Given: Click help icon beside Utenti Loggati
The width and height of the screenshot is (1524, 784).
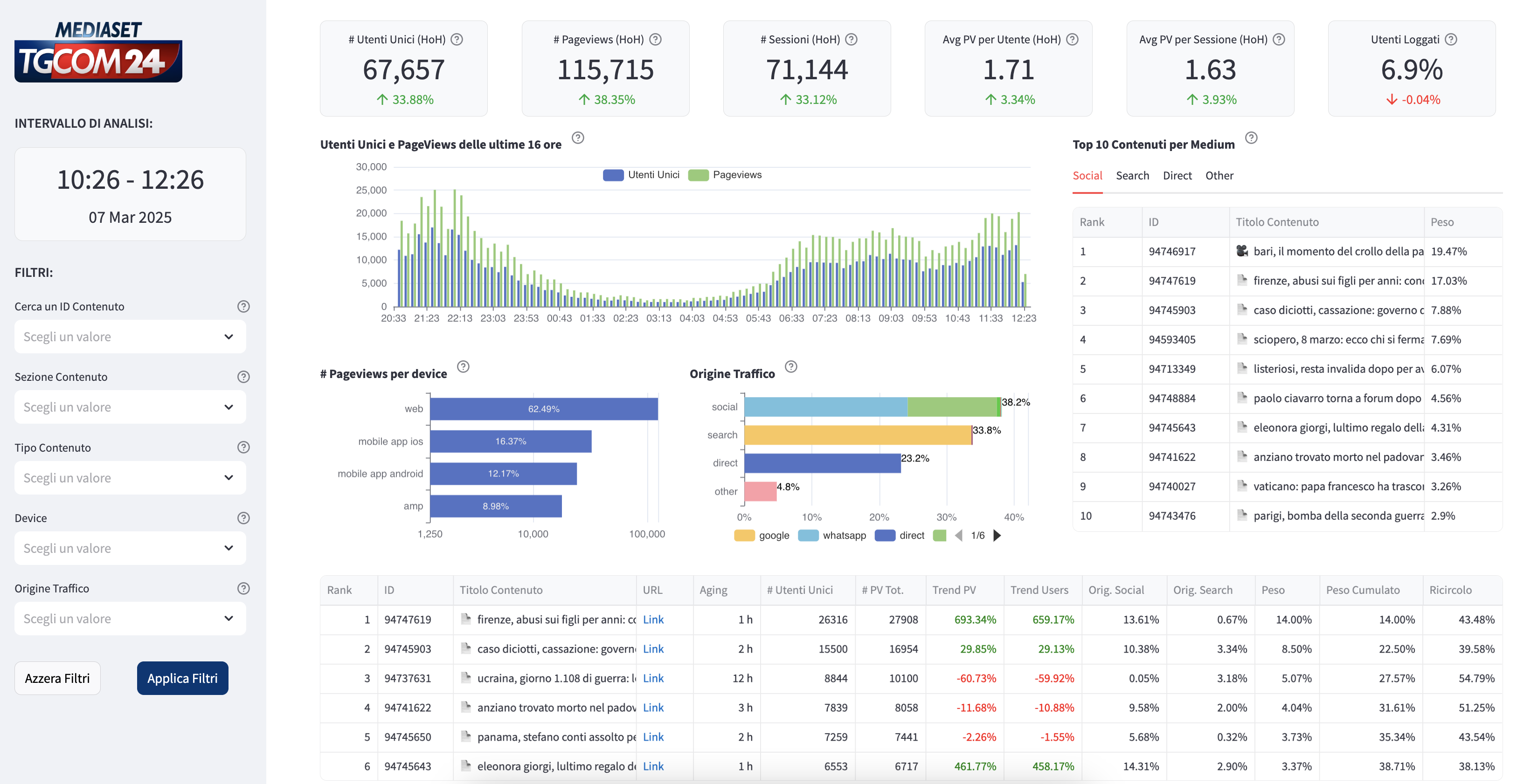Looking at the screenshot, I should (x=1451, y=40).
